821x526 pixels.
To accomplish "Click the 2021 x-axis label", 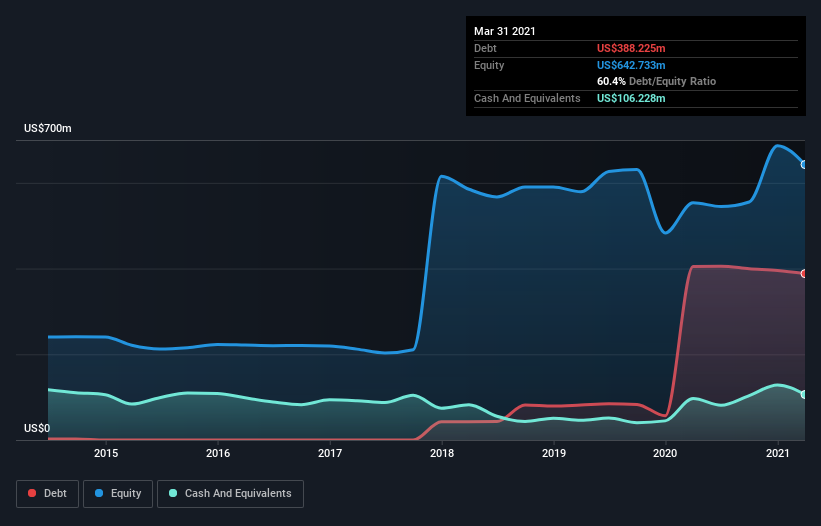I will 778,453.
